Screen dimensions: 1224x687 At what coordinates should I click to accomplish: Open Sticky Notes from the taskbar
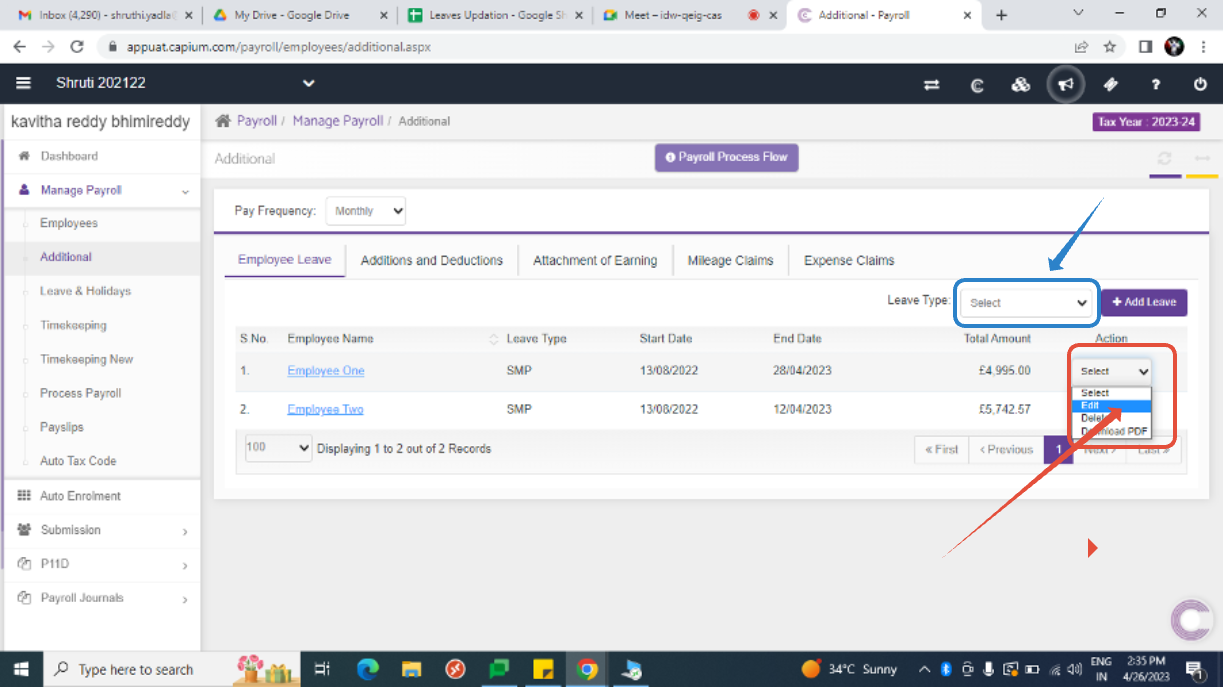tap(543, 669)
